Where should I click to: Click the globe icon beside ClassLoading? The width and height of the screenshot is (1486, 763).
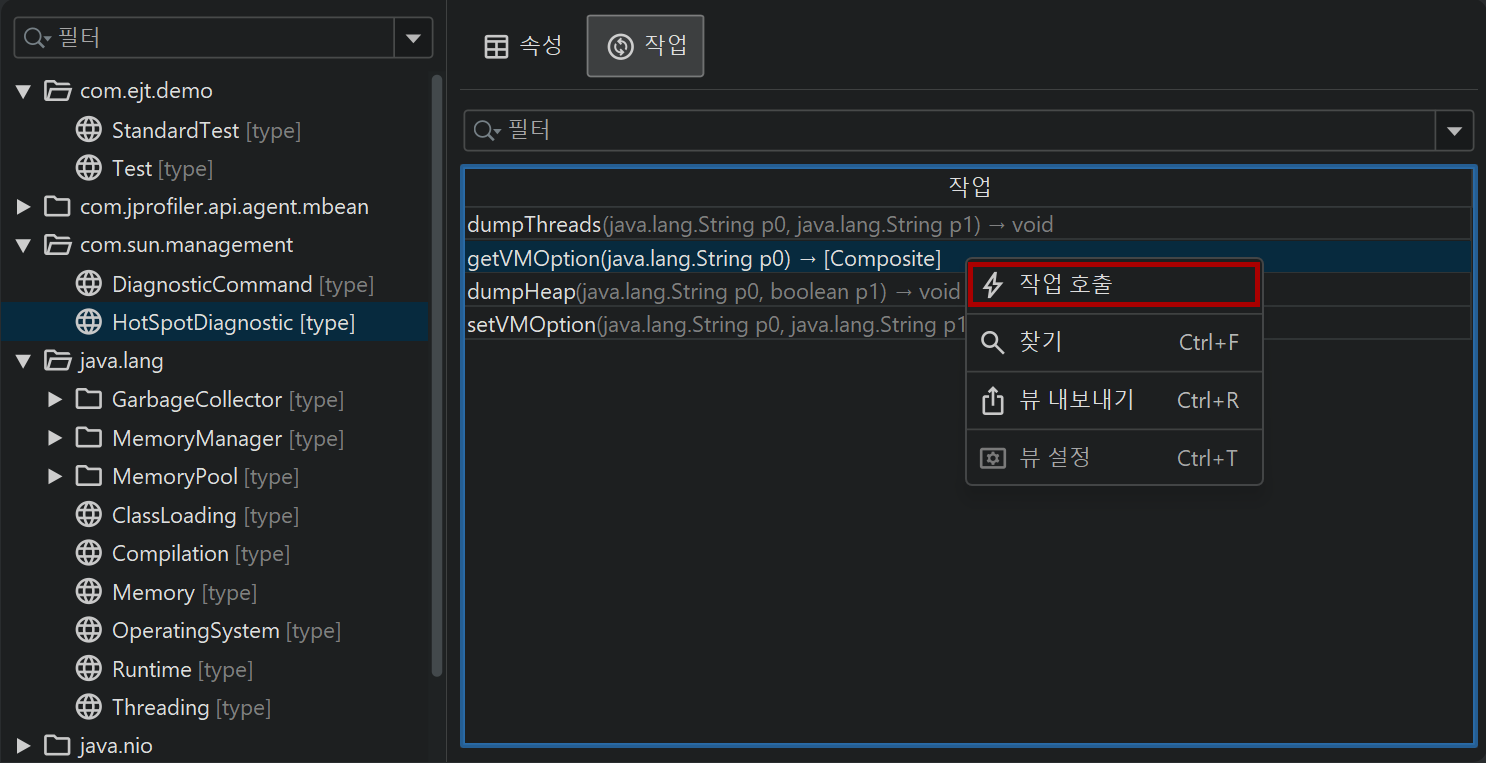89,515
